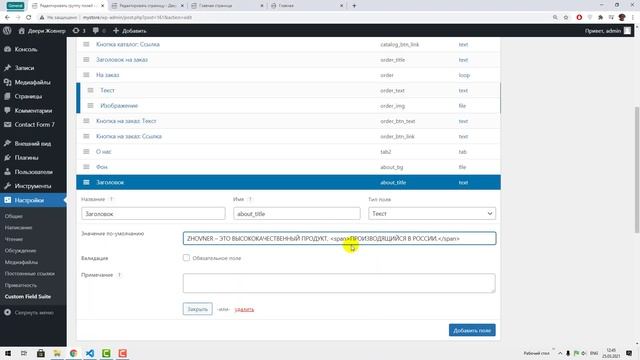Expand the Кнопка на заказ: Ссылка field
Image resolution: width=640 pixels, height=360 pixels.
click(x=129, y=136)
